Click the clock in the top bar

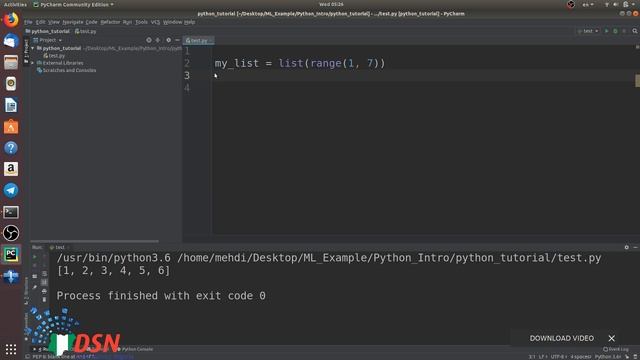click(331, 4)
